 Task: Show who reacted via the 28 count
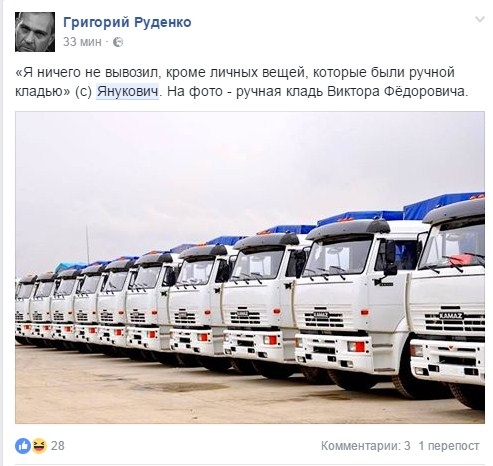point(57,446)
